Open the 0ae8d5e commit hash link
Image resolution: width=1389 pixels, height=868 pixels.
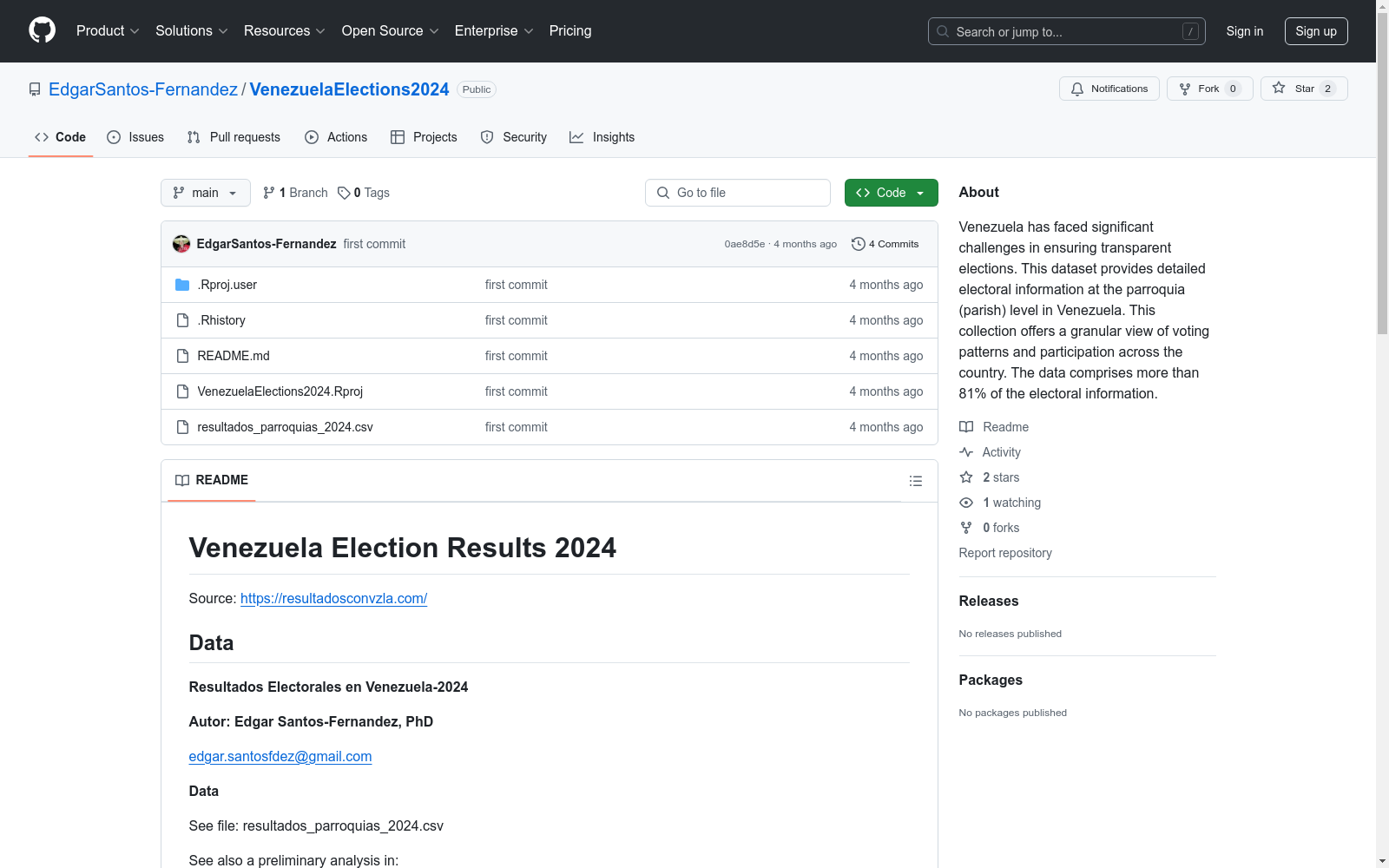pyautogui.click(x=745, y=244)
